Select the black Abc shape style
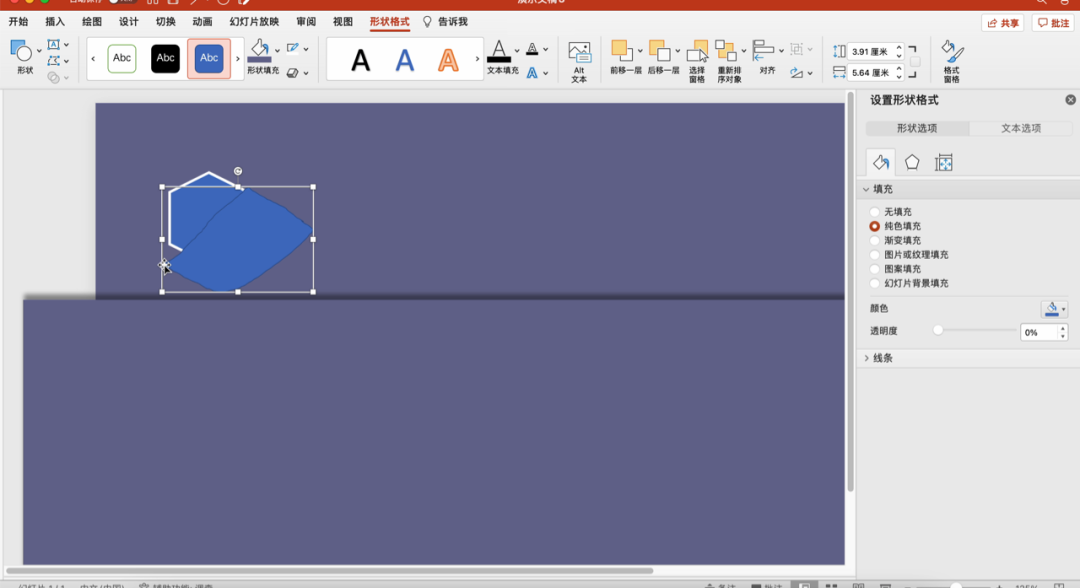The image size is (1080, 588). click(x=165, y=59)
